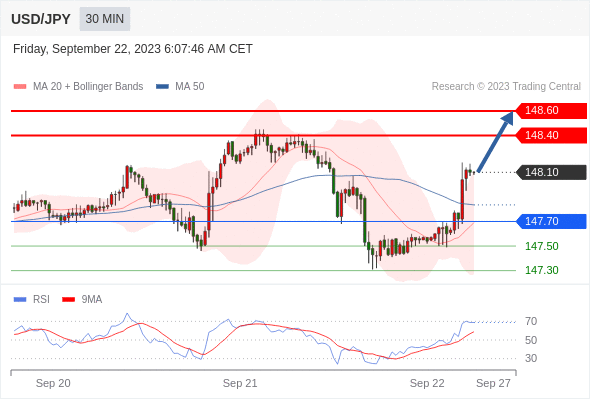Click the RSI 30 level label
The image size is (590, 400).
[x=531, y=358]
